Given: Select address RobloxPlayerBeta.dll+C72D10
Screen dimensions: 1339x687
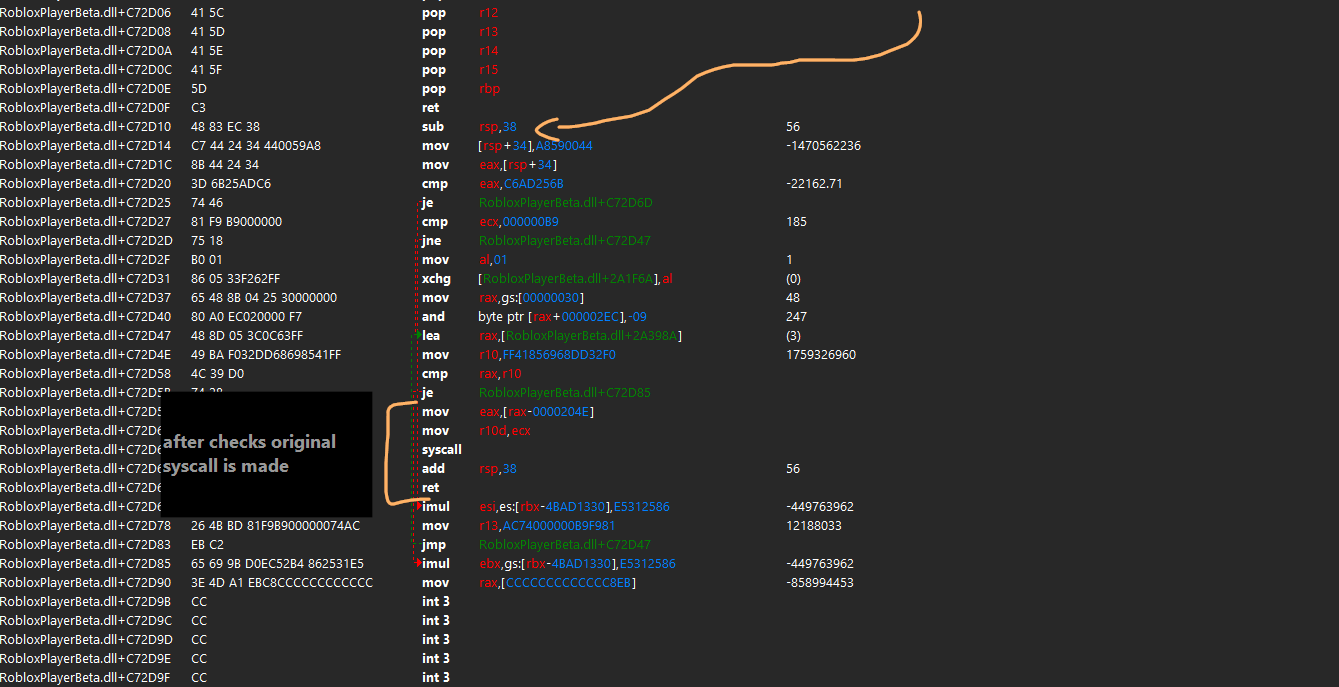Looking at the screenshot, I should click(x=86, y=127).
